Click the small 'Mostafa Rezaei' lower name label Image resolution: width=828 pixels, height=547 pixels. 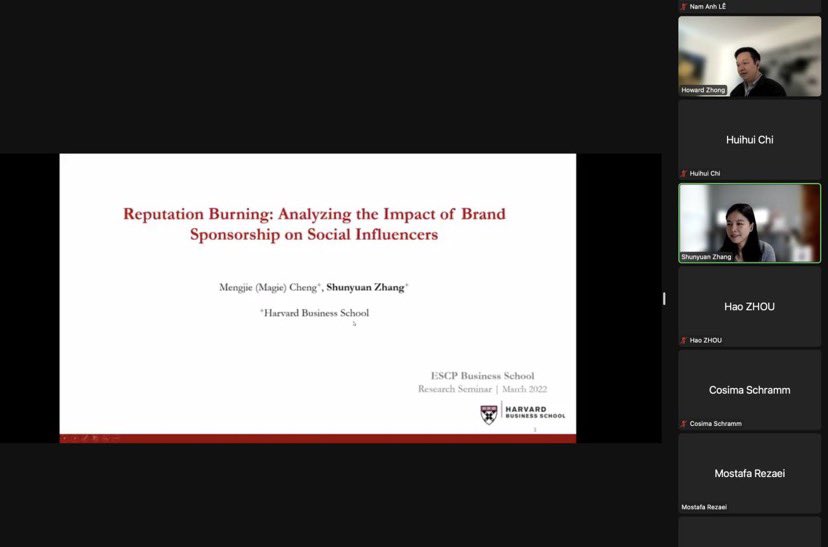[x=704, y=507]
